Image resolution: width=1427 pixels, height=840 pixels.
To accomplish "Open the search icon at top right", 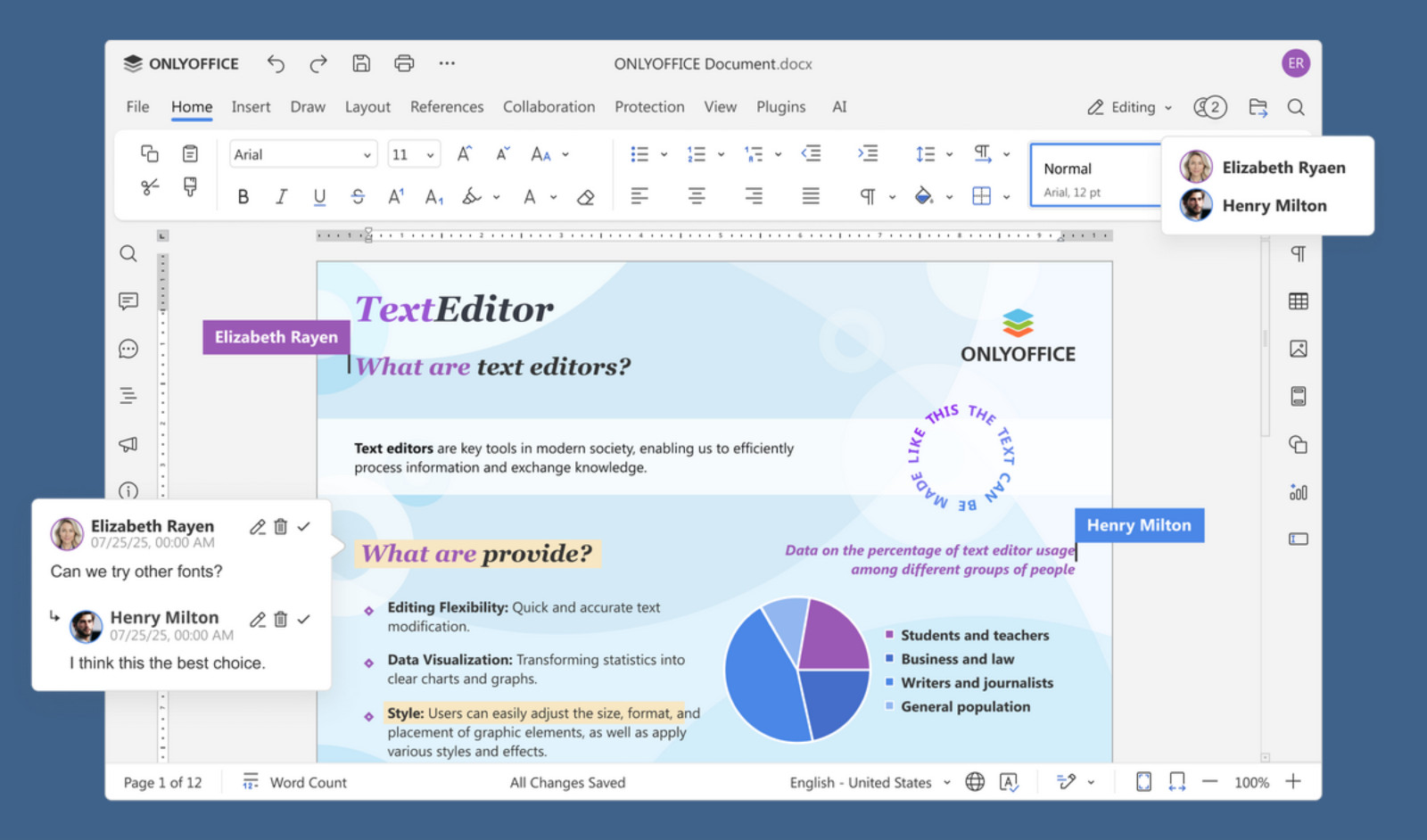I will [x=1296, y=107].
